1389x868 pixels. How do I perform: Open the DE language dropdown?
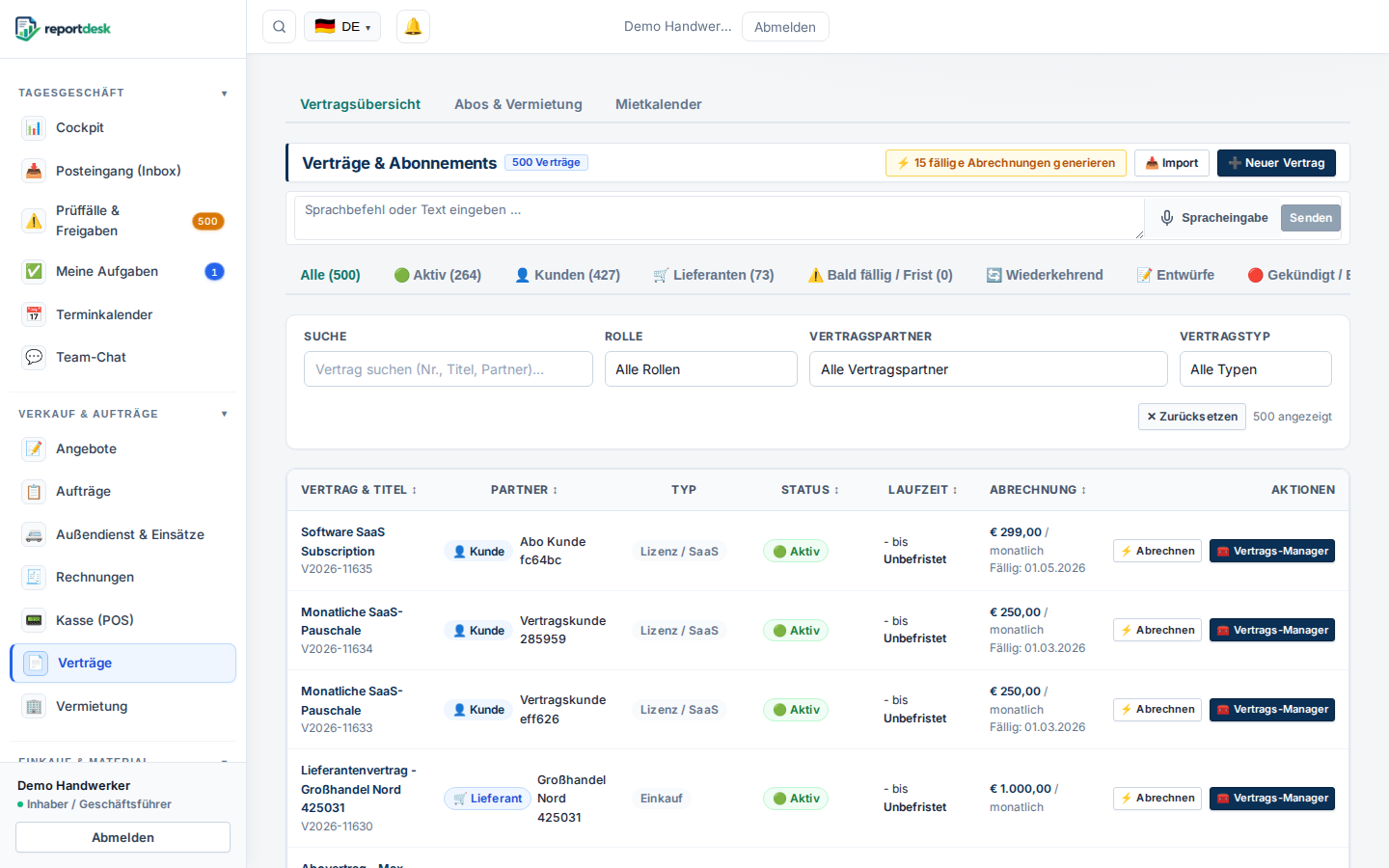[x=342, y=27]
